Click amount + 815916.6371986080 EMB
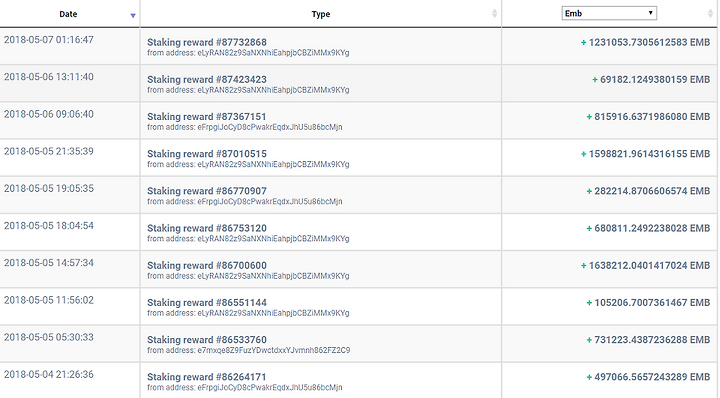Screen dimensions: 720x398 click(x=648, y=117)
